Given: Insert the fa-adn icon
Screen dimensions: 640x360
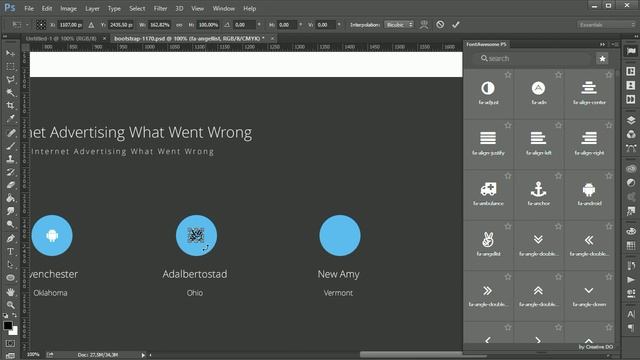Looking at the screenshot, I should (x=538, y=94).
